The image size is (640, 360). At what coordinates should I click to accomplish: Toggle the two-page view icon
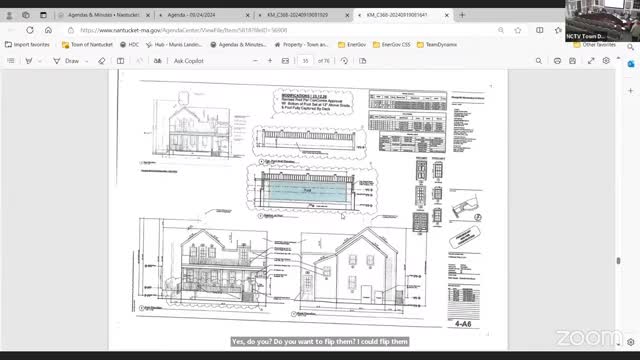362,61
